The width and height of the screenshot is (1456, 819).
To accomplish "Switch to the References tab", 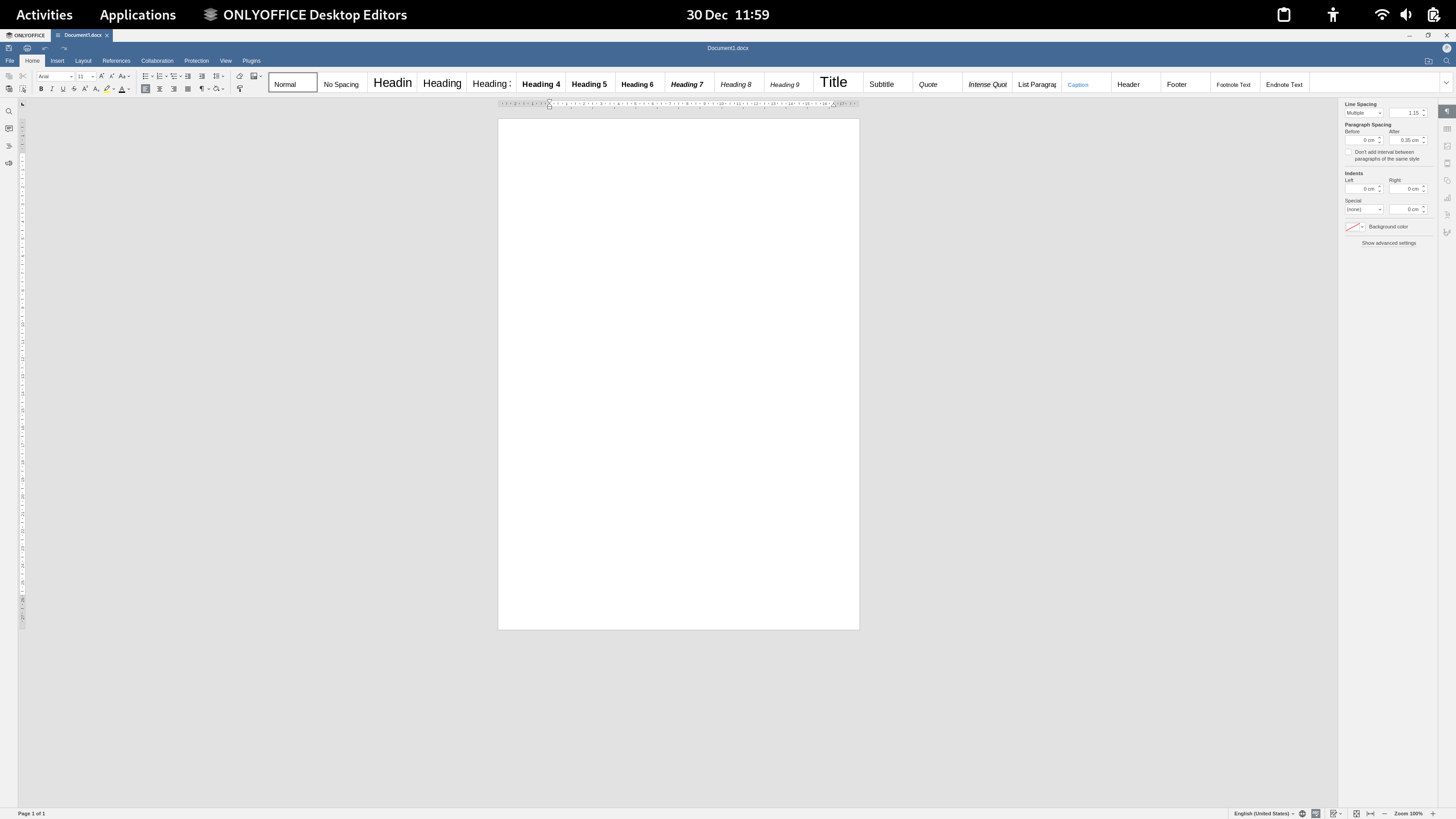I will coord(116,61).
